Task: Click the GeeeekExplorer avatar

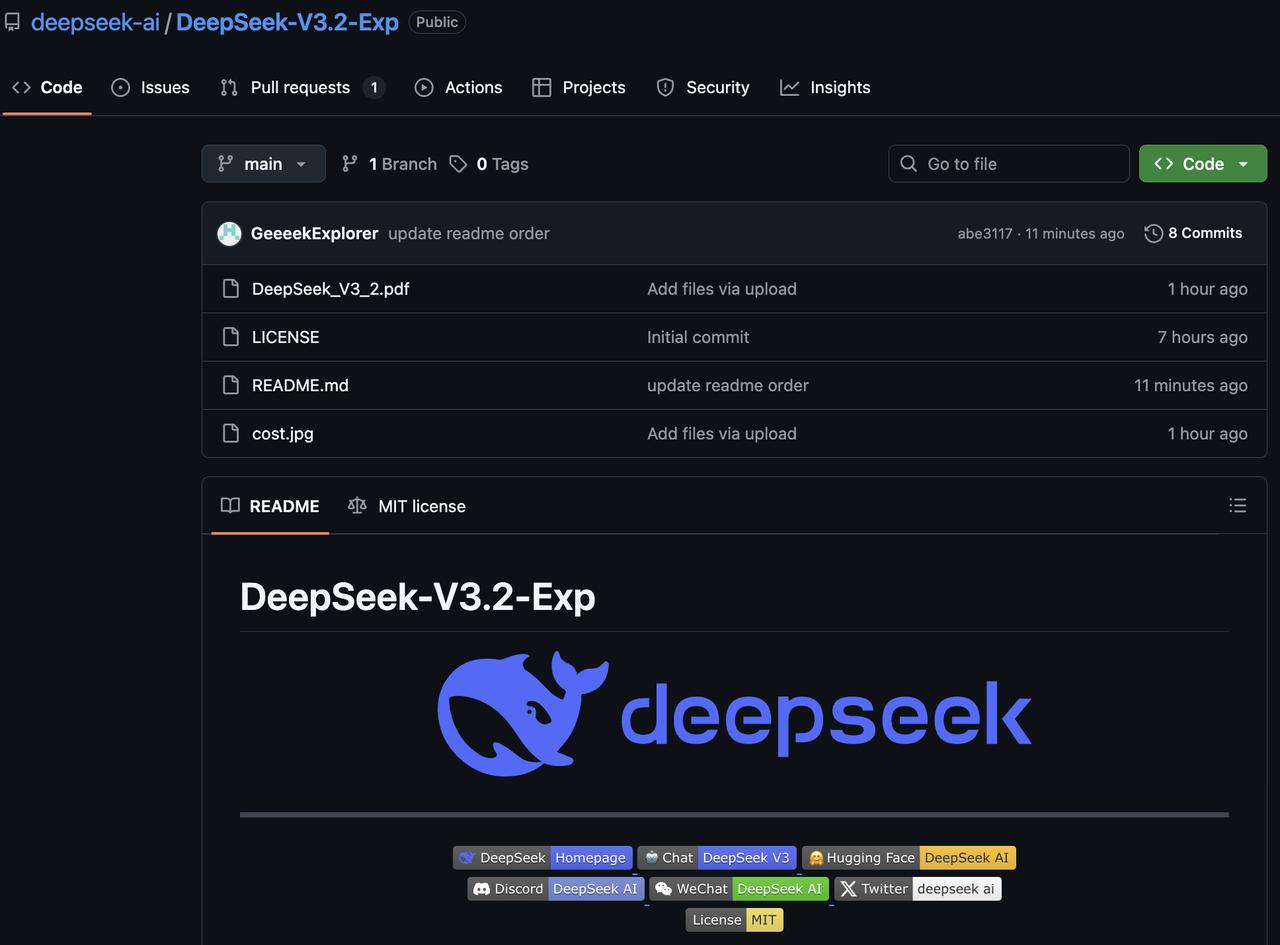Action: pyautogui.click(x=229, y=233)
